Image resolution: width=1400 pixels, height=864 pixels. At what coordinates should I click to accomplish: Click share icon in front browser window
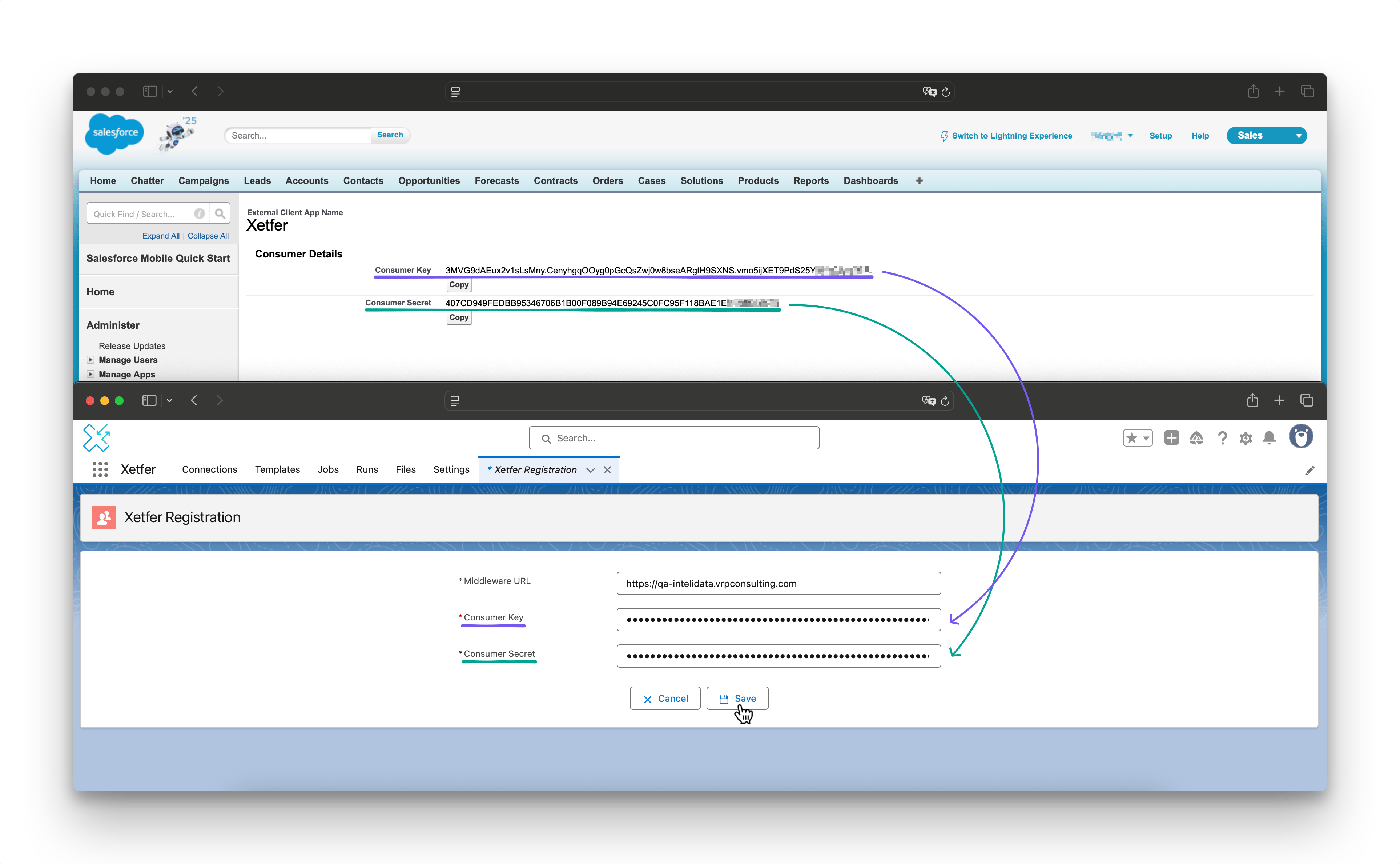point(1252,400)
